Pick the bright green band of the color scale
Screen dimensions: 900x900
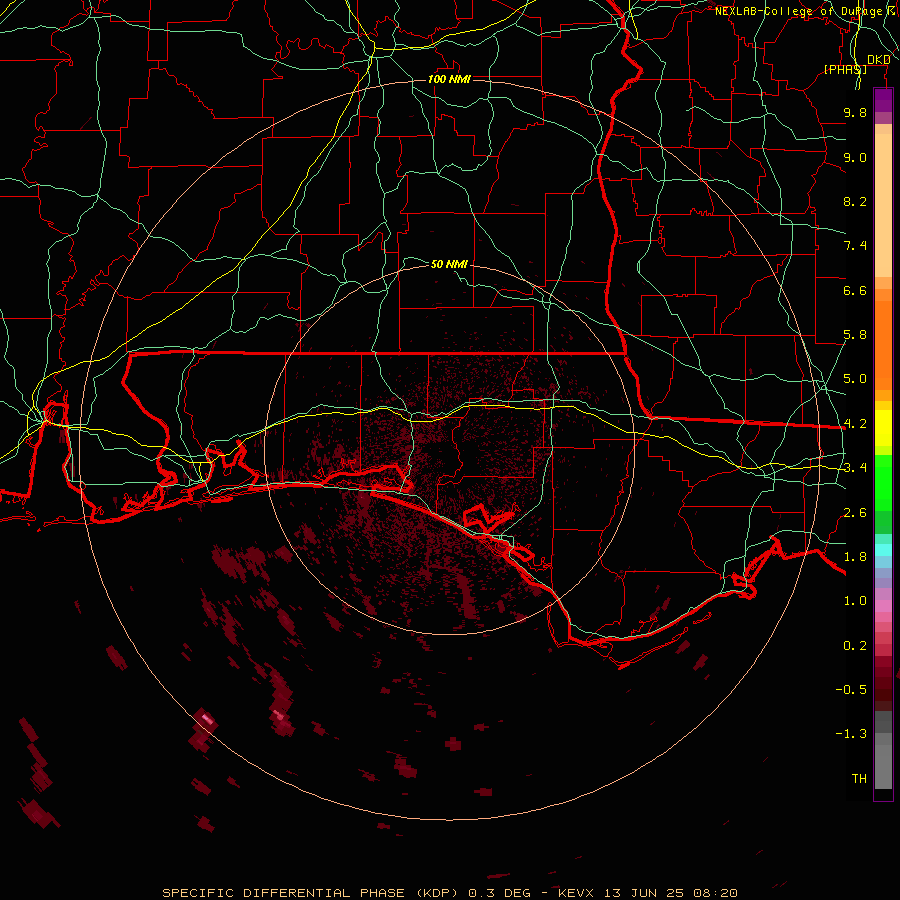pos(883,484)
